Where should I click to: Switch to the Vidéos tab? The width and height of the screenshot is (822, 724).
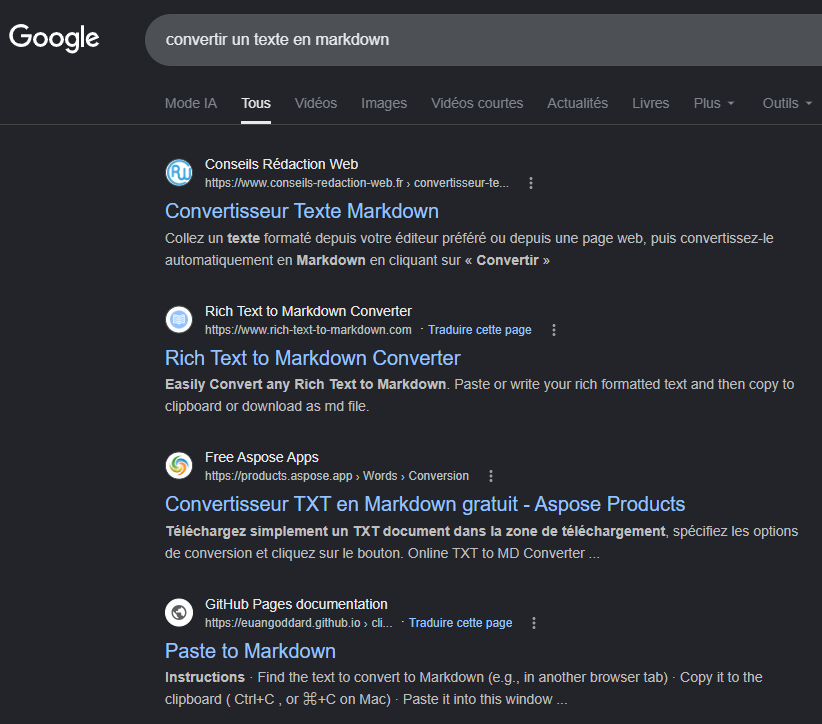coord(316,103)
